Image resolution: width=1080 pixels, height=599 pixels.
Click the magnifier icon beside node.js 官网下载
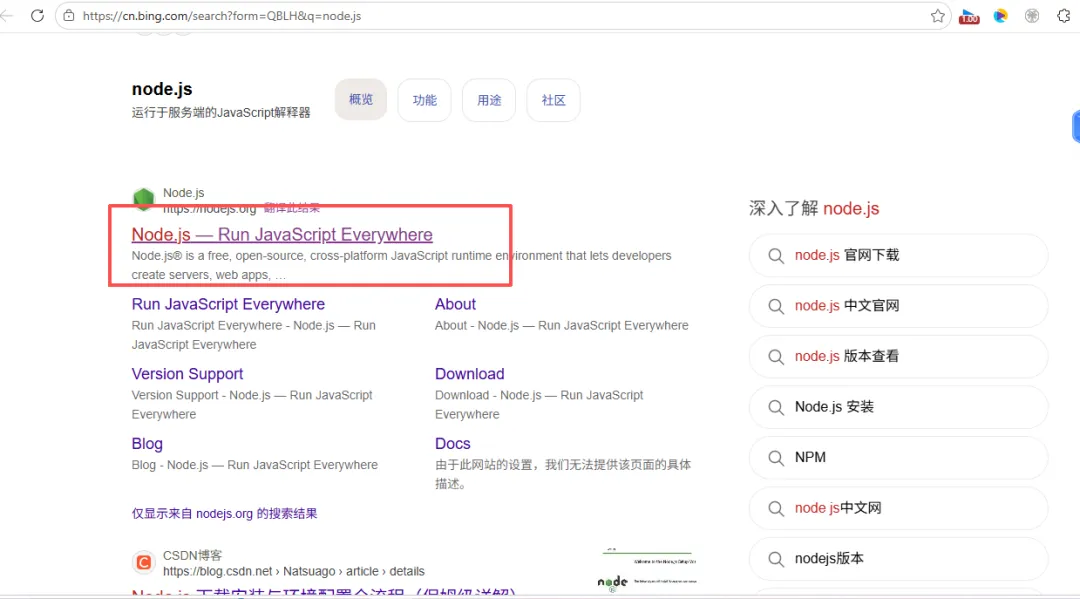pos(776,255)
